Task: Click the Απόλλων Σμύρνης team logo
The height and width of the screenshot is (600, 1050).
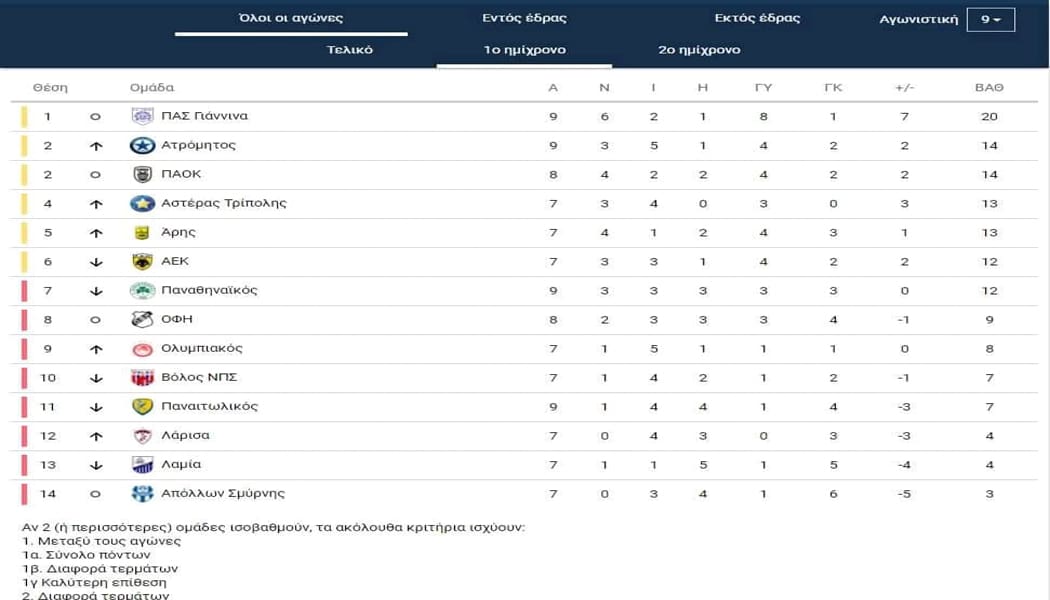Action: coord(142,493)
